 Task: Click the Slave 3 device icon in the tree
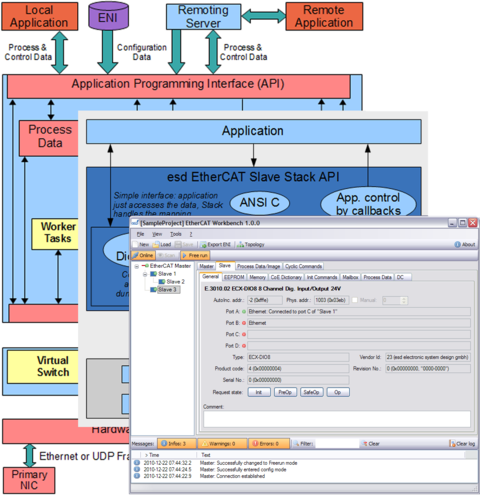[153, 290]
